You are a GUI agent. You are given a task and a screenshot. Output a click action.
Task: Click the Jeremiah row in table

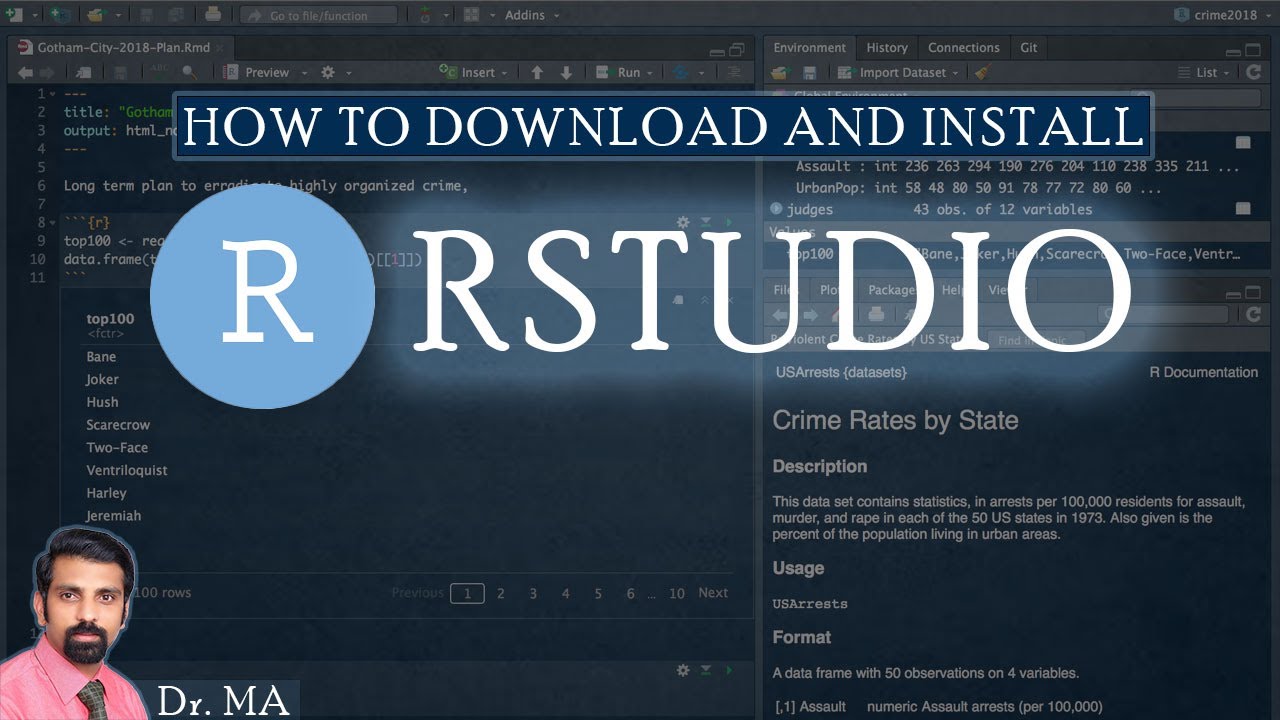113,516
